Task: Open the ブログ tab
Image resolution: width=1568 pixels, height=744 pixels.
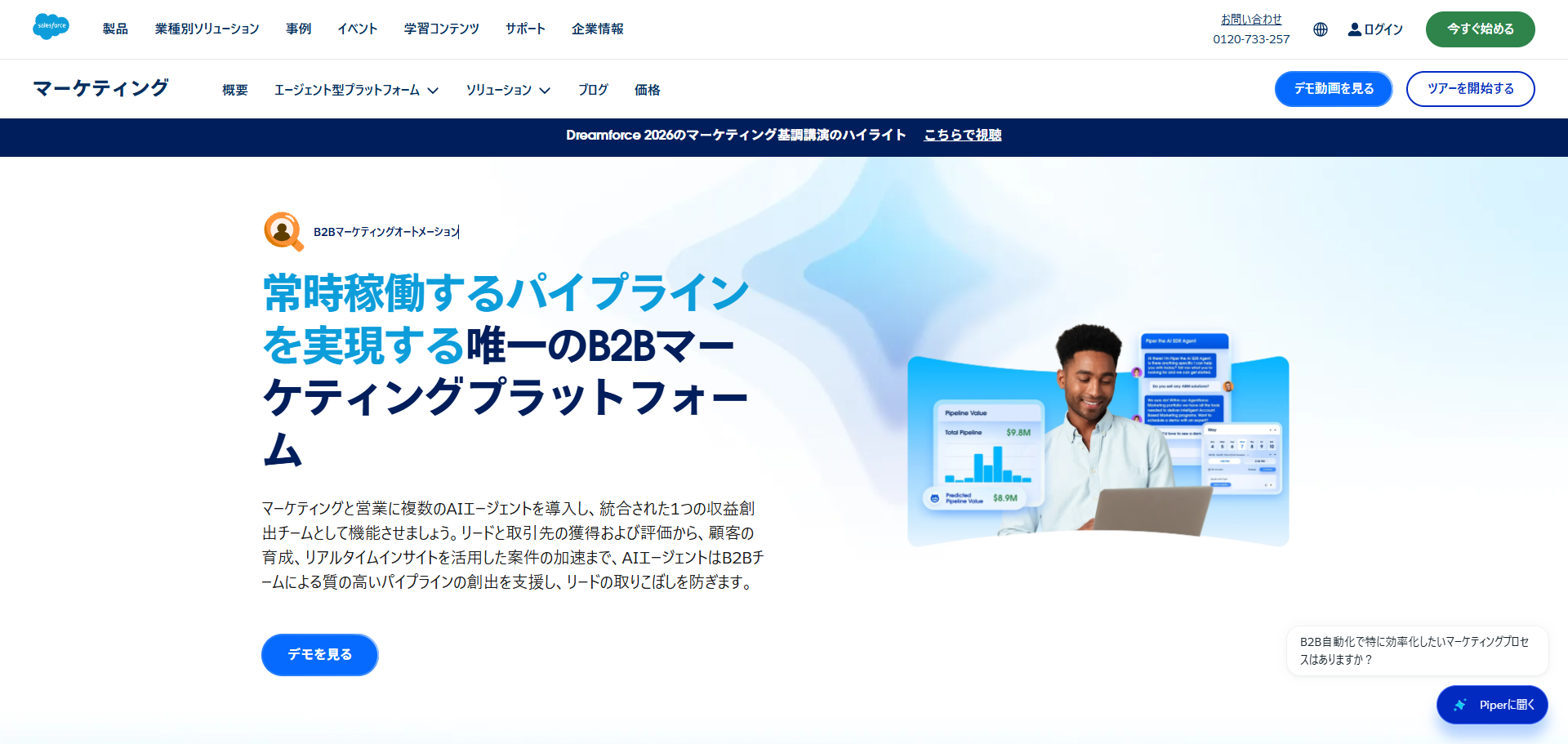Action: coord(593,90)
